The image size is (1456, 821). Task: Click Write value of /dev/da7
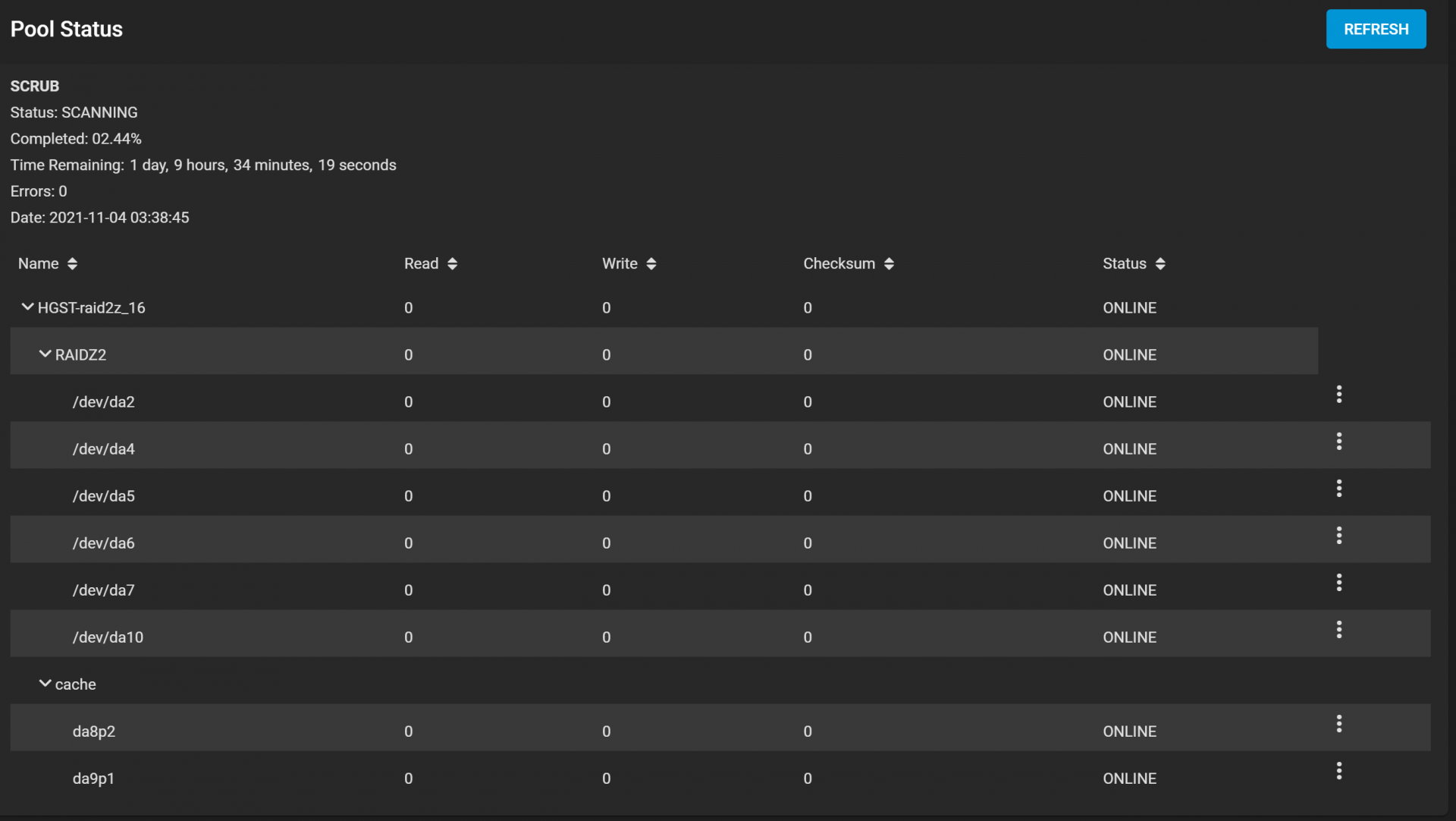606,590
